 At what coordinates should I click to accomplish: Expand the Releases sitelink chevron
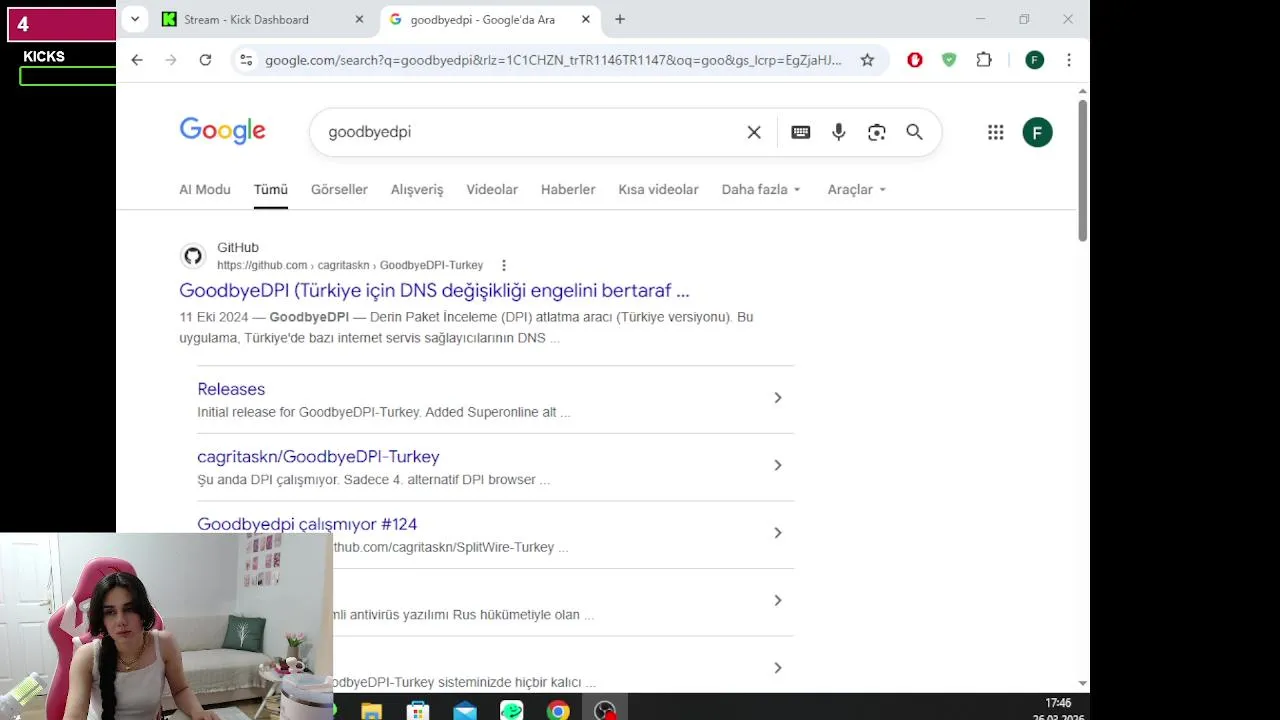coord(777,398)
